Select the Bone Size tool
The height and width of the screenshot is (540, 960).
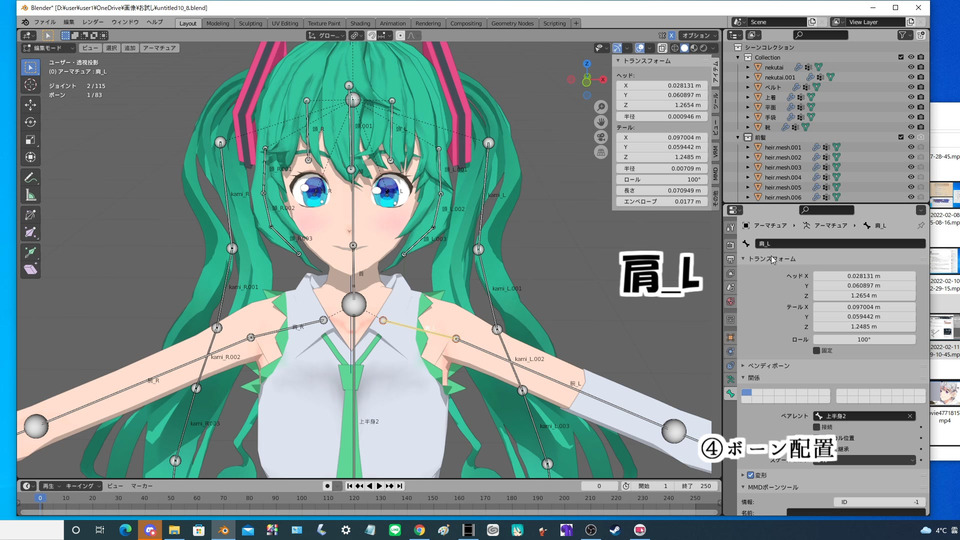tap(30, 233)
